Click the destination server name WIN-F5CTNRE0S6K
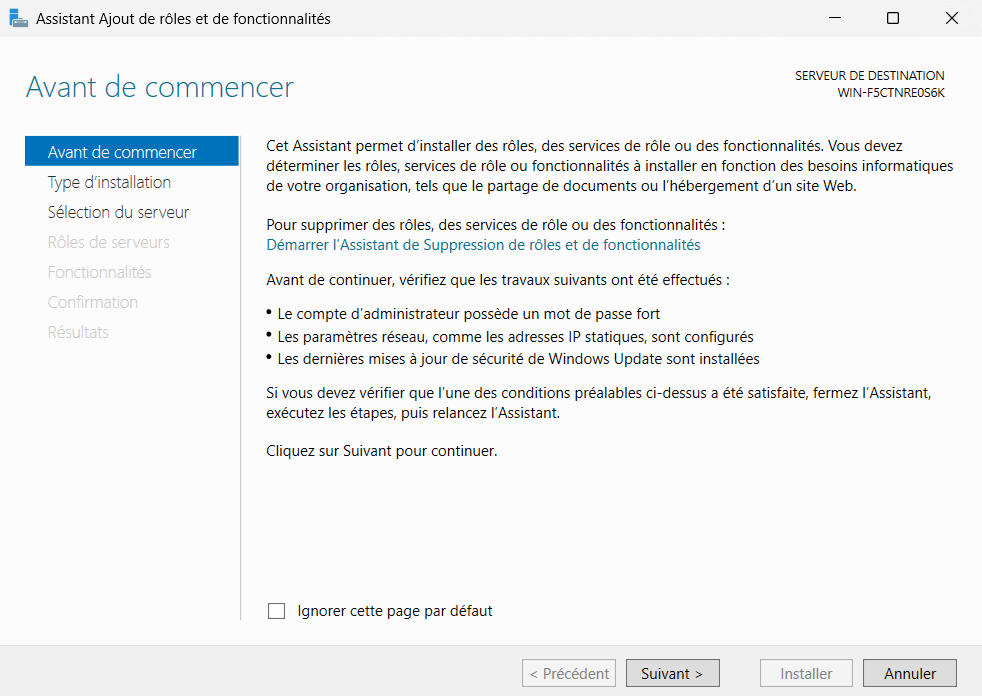 coord(890,93)
